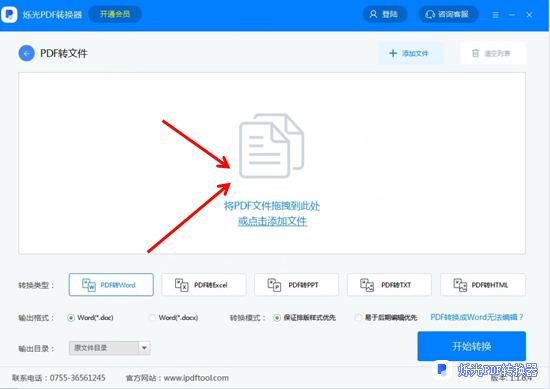Select the PDF转PPT conversion type
This screenshot has width=550, height=389.
coord(296,285)
